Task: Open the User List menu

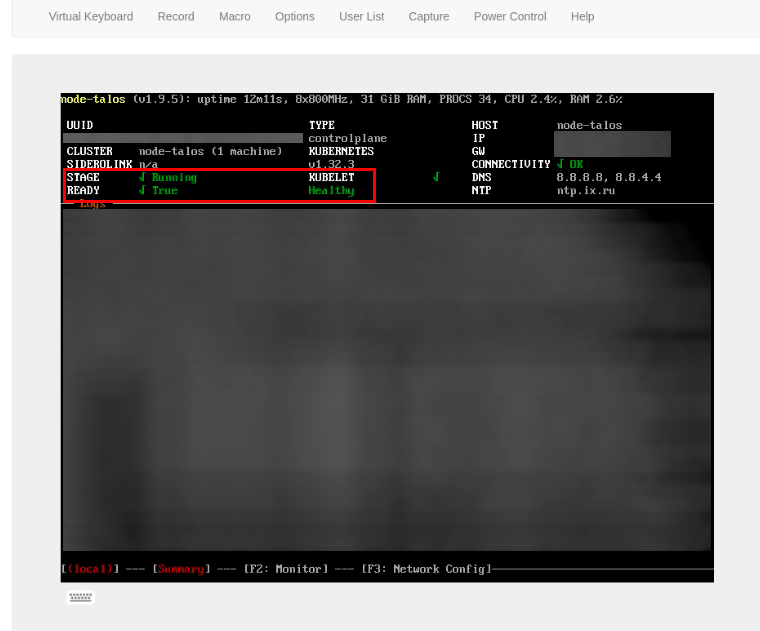Action: [x=362, y=17]
